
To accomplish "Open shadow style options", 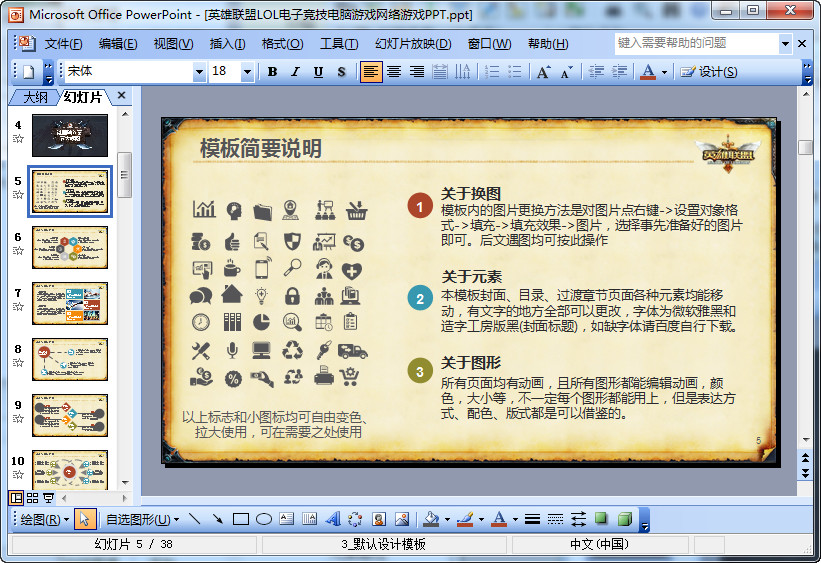I will 602,520.
